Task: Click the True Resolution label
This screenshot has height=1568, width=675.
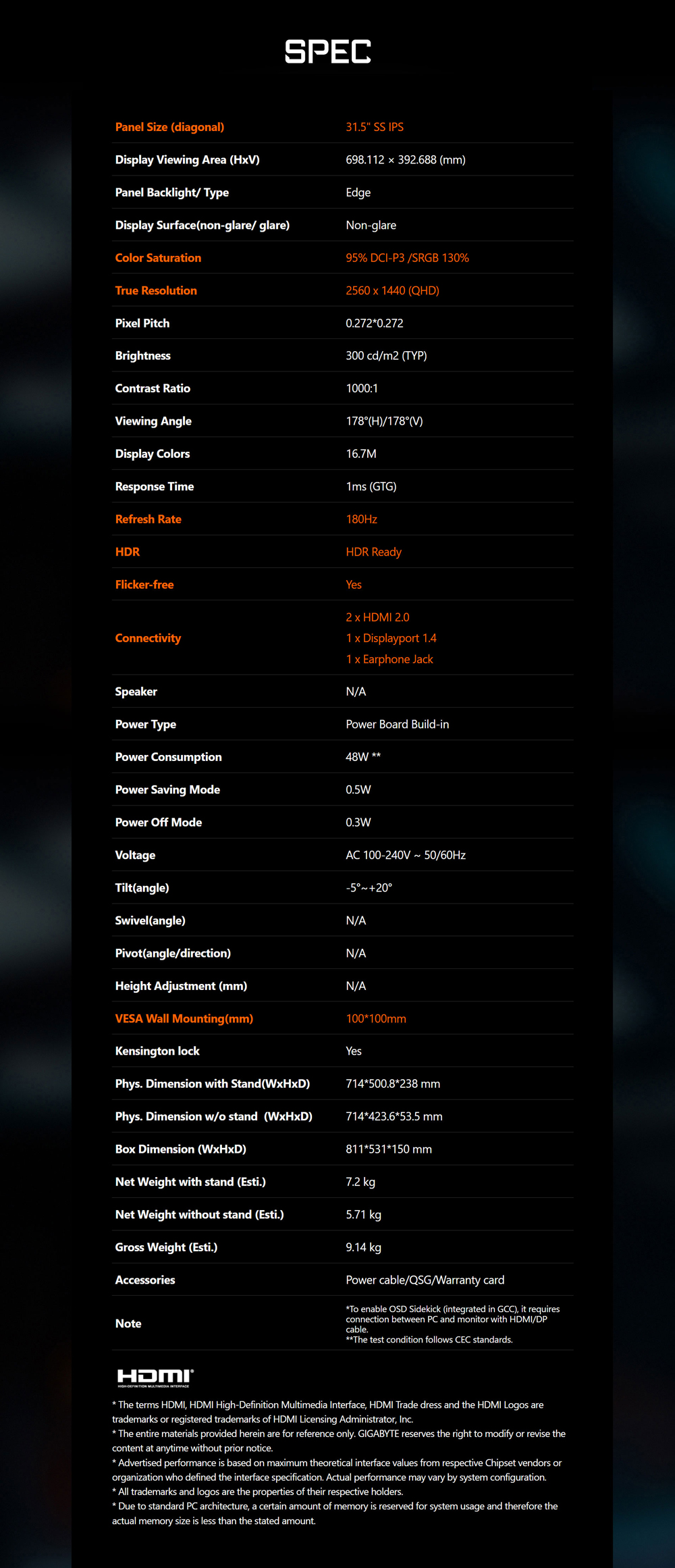Action: [156, 290]
